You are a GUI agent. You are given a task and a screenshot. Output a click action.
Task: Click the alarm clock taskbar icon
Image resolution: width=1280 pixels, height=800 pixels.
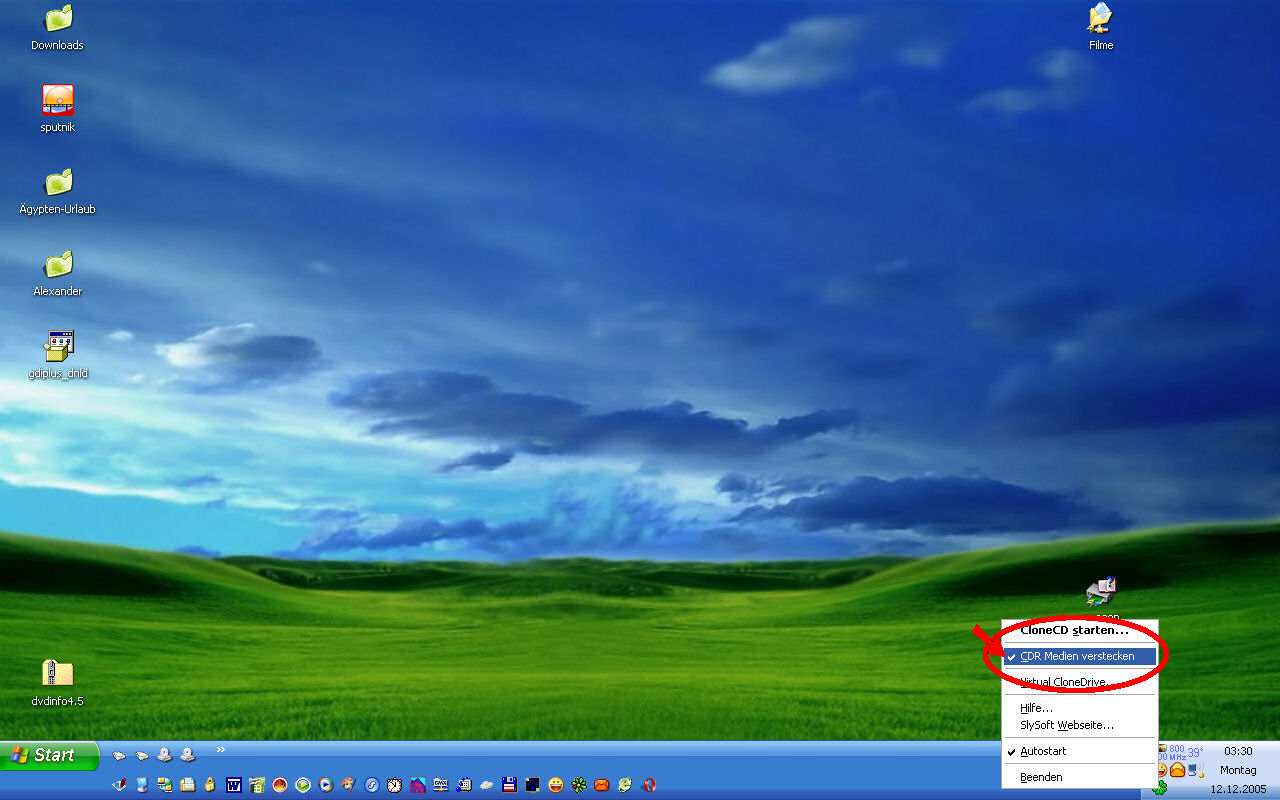394,785
